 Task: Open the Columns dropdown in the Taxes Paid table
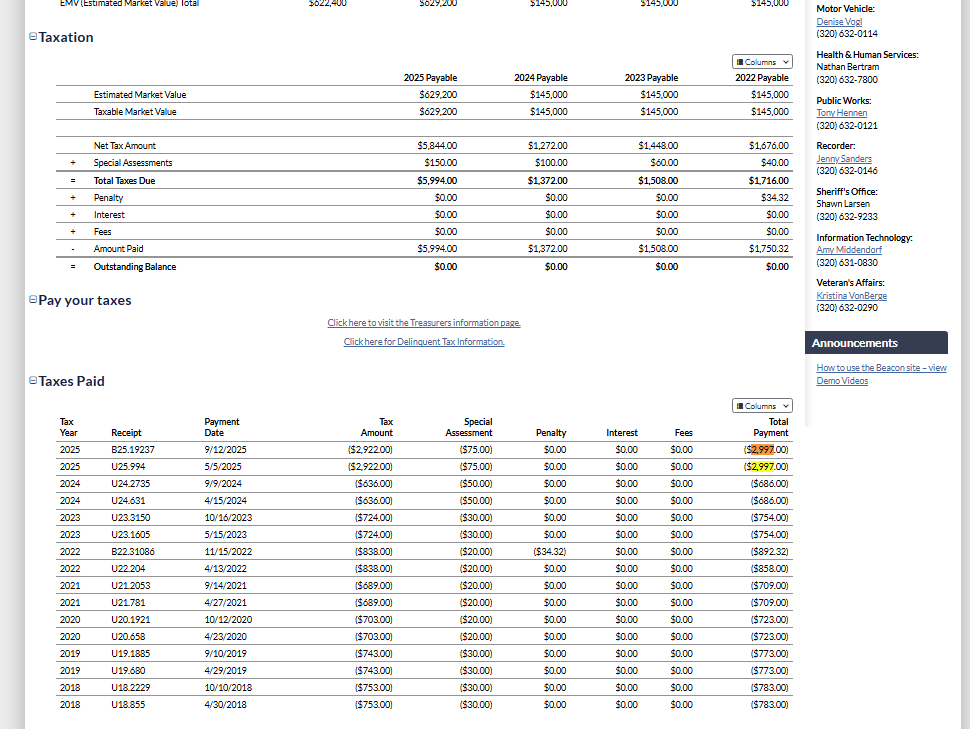pos(761,406)
